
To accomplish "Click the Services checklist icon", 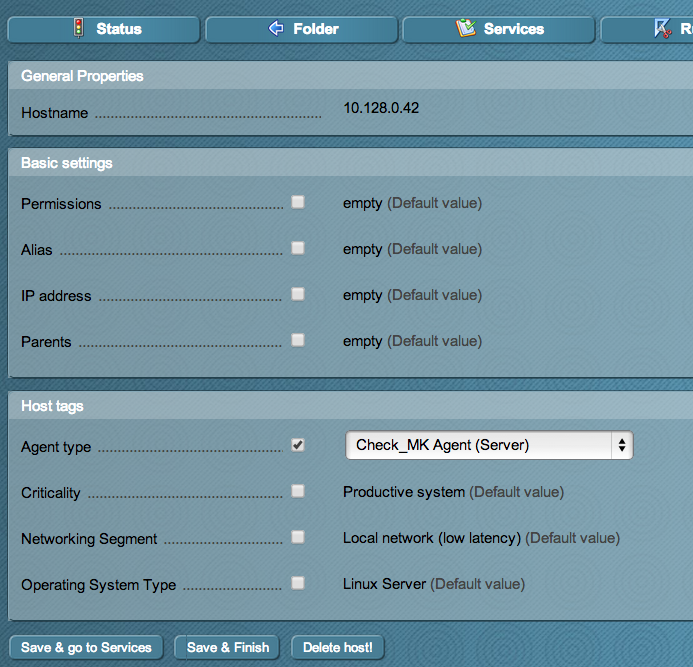I will pos(466,28).
